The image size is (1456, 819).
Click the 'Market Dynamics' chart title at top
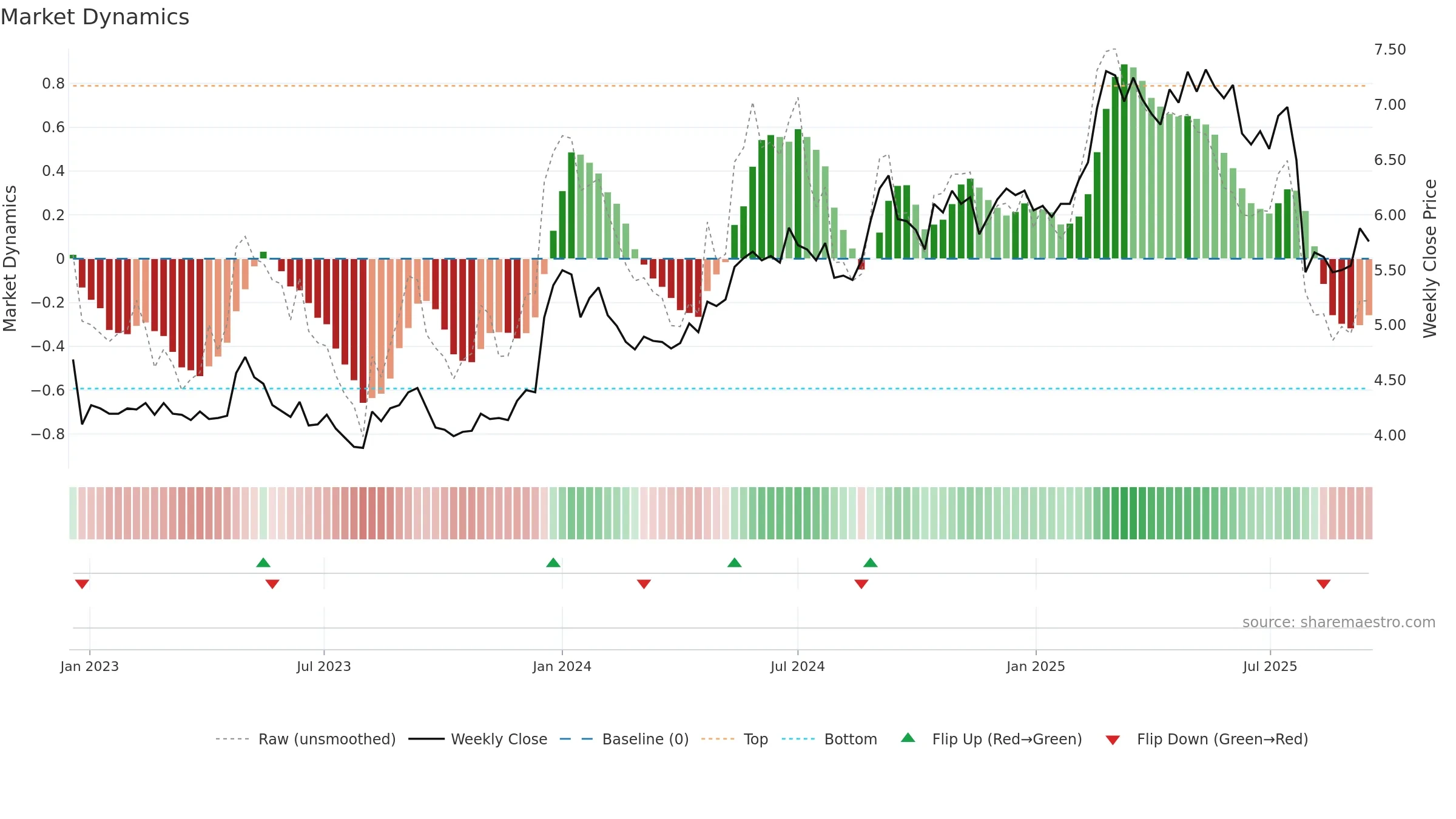[x=95, y=17]
